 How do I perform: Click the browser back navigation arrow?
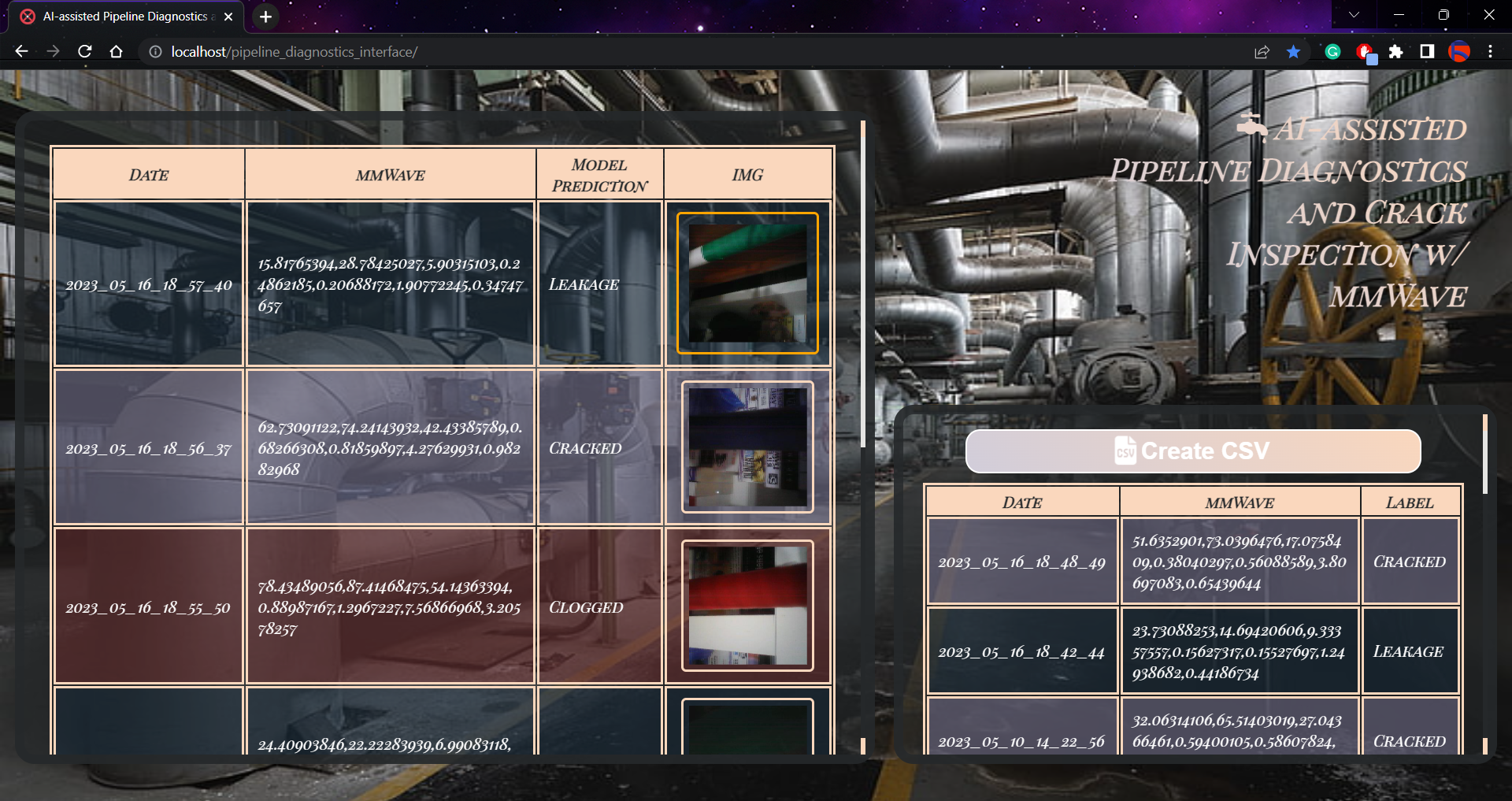coord(21,51)
